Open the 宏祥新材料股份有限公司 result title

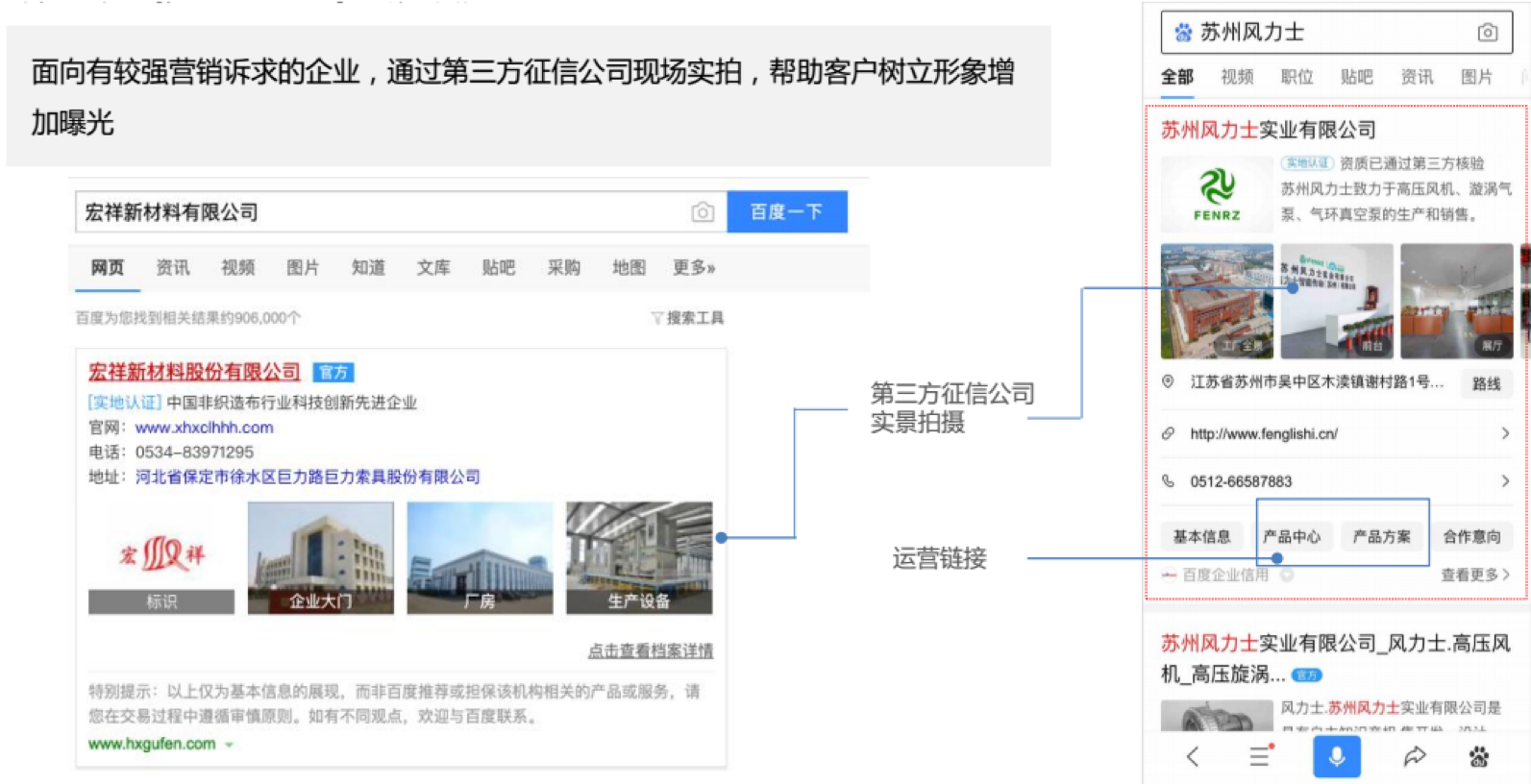(x=194, y=372)
